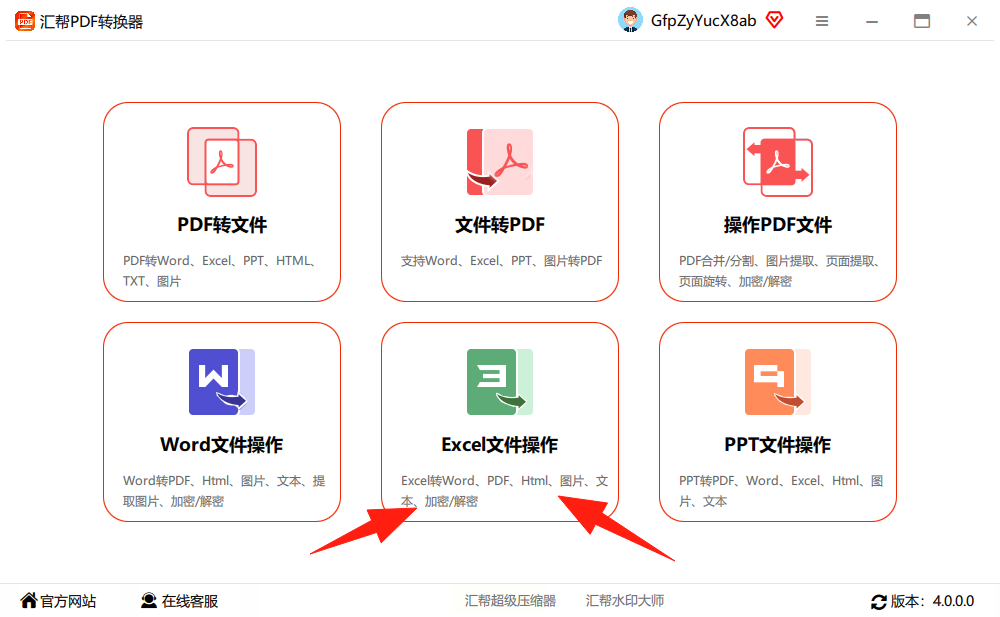Viewport: 1000px width, 617px height.
Task: Open 官方网站 link
Action: coord(58,601)
